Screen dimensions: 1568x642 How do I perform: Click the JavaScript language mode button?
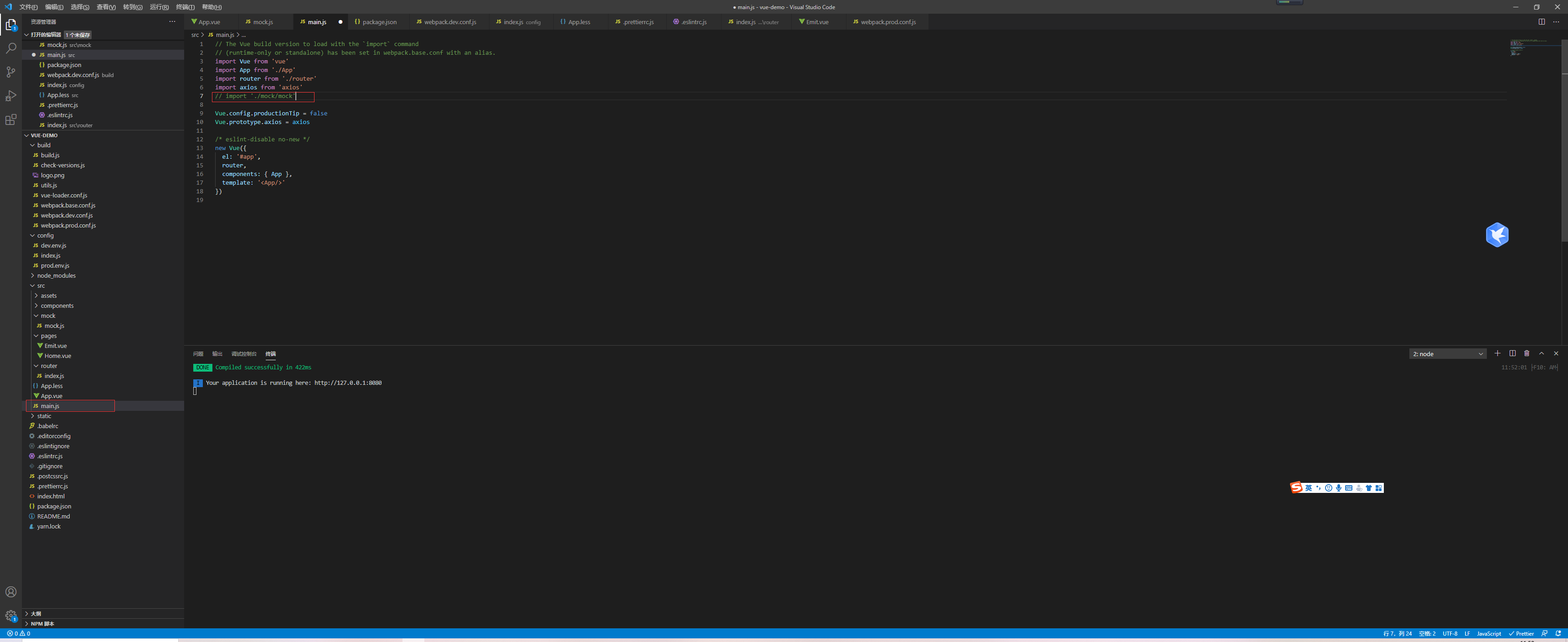(x=1488, y=633)
